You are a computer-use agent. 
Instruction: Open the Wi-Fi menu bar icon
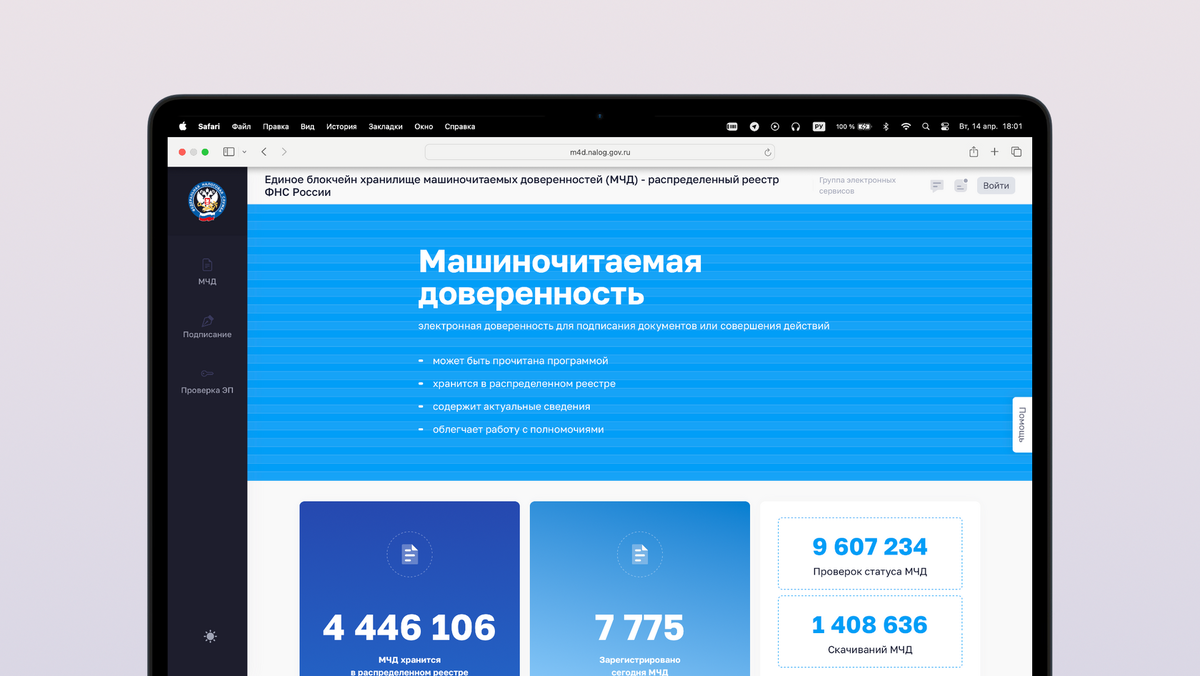click(x=906, y=127)
